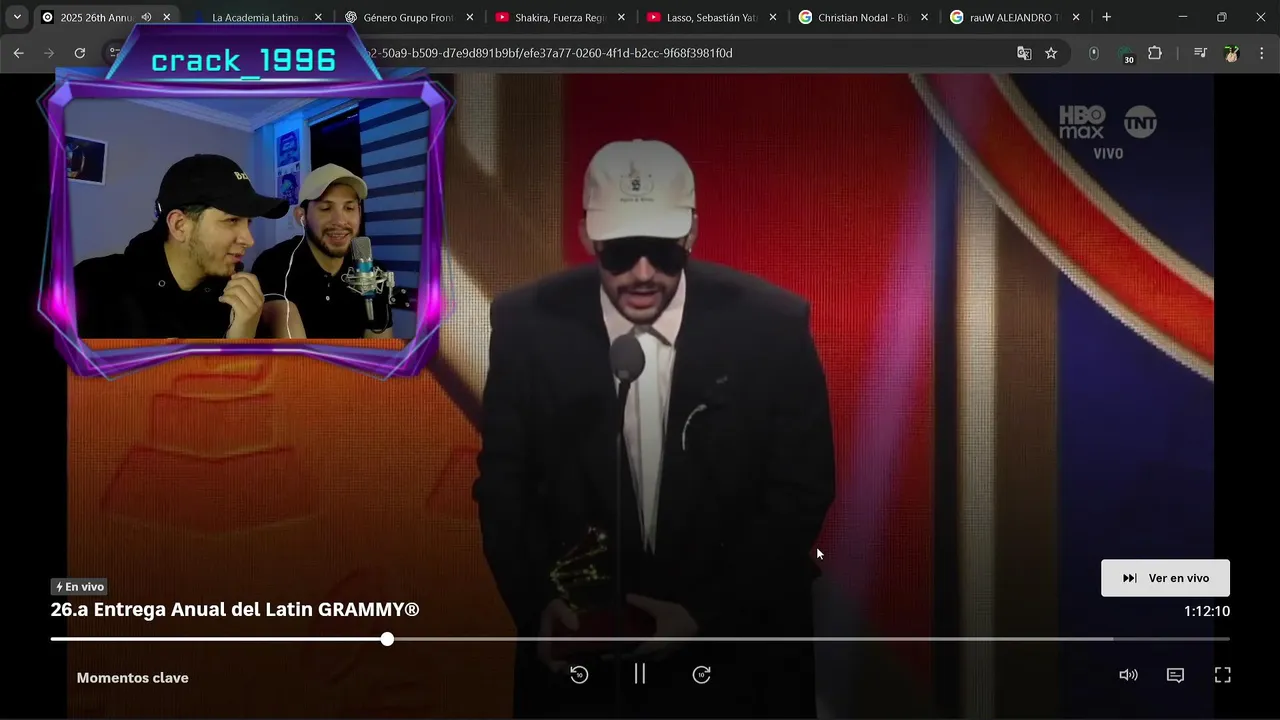Open the Chrome profile avatar
This screenshot has height=720, width=1280.
pos(1231,53)
